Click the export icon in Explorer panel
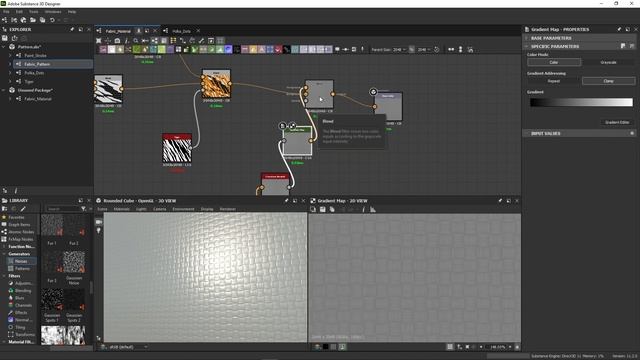 click(x=14, y=38)
